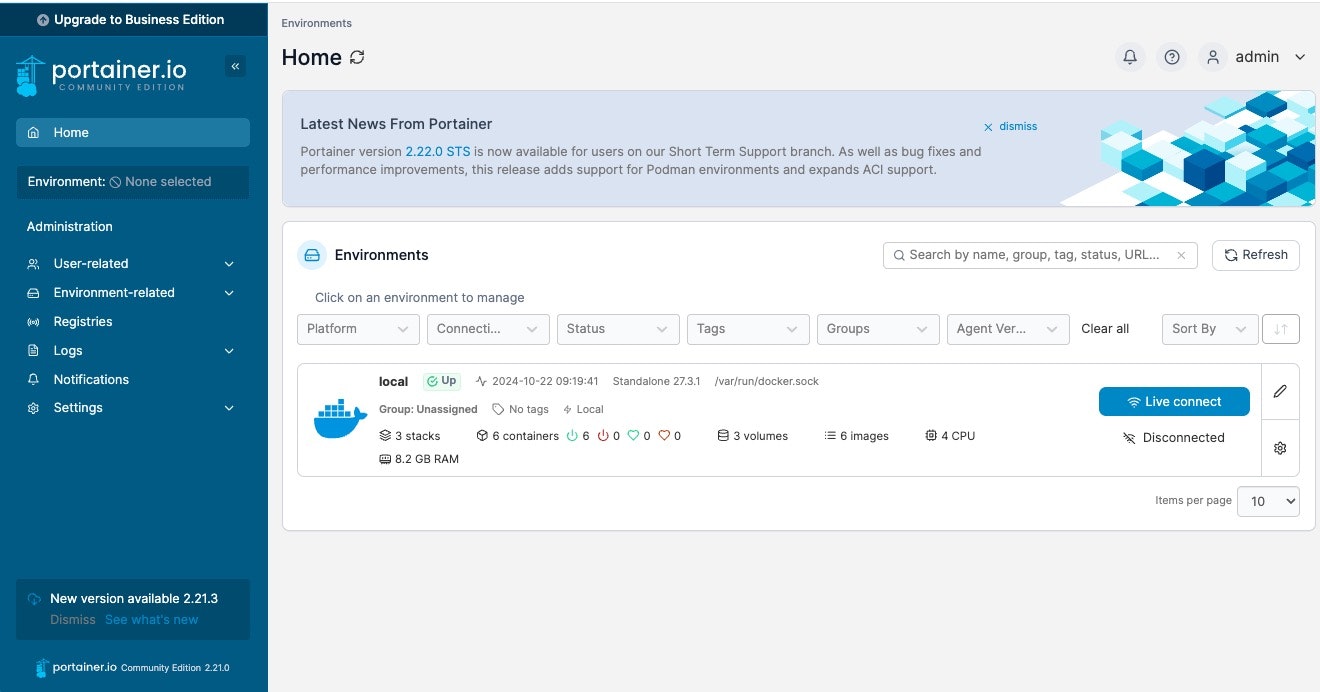Click Upgrade to Business Edition banner

(134, 19)
